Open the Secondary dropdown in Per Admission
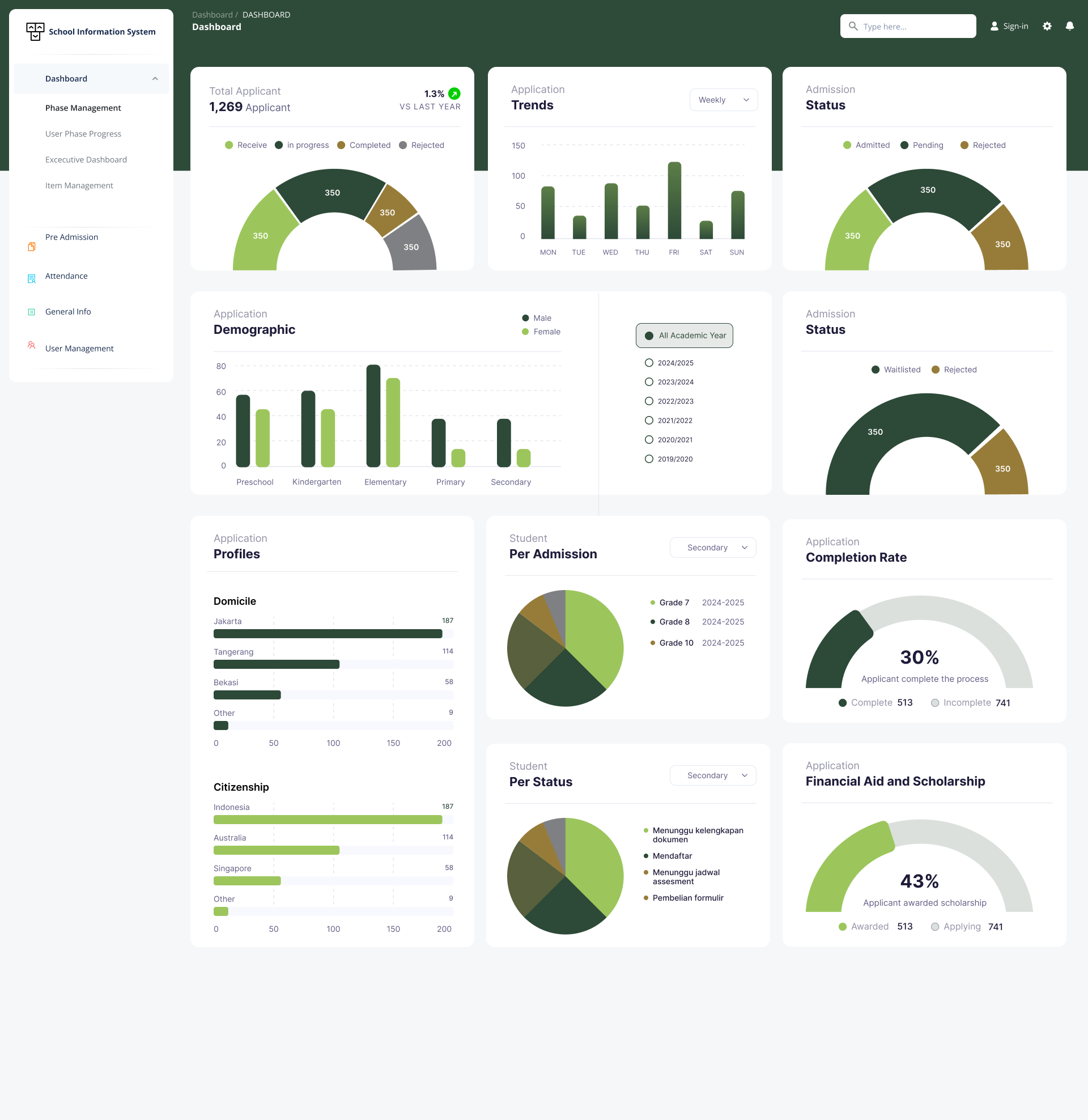Screen dimensions: 1088x1120 click(x=712, y=548)
